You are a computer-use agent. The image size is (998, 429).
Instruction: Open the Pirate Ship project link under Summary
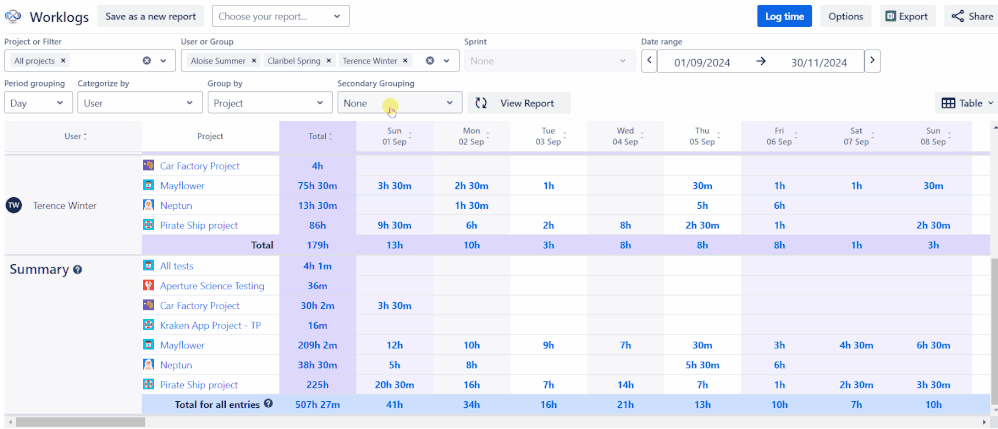pyautogui.click(x=199, y=384)
